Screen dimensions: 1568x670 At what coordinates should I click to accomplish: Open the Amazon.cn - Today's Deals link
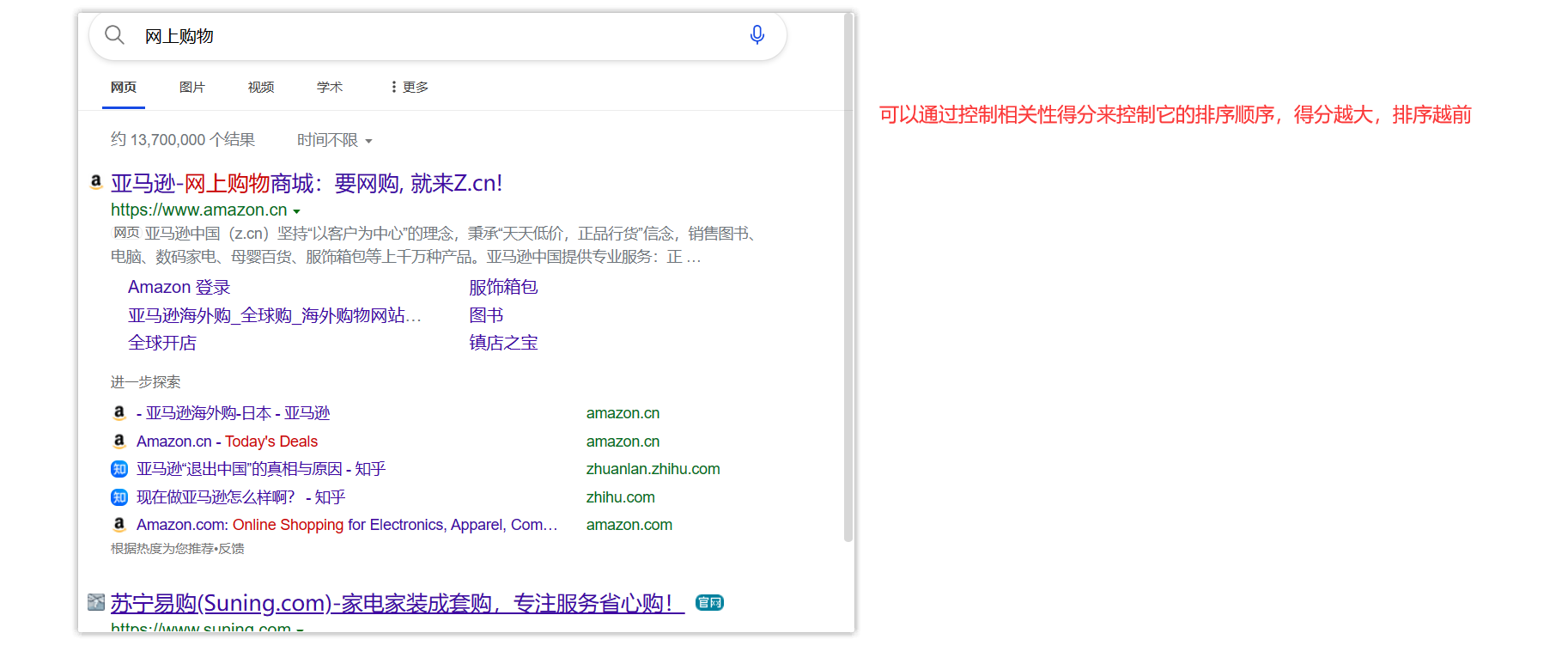[x=228, y=442]
